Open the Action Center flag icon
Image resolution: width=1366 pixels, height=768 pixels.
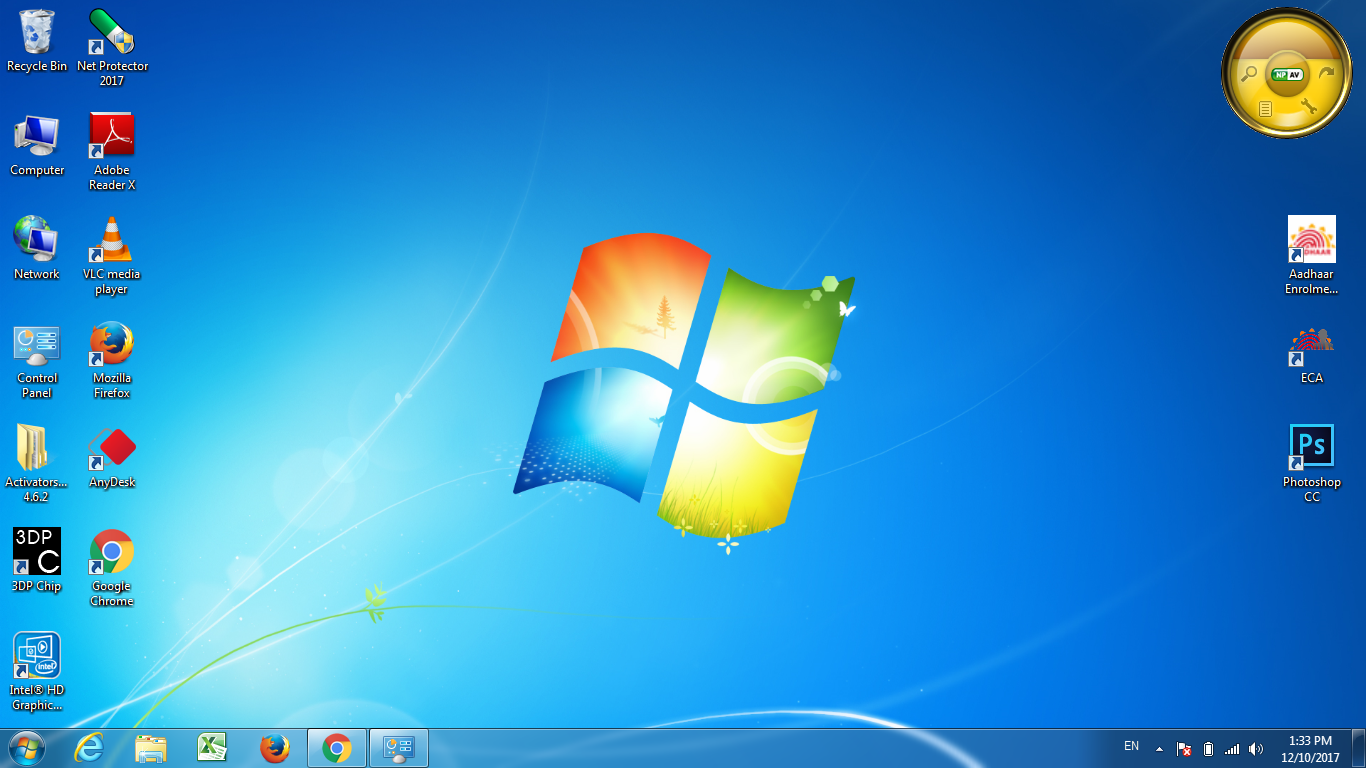[1184, 749]
